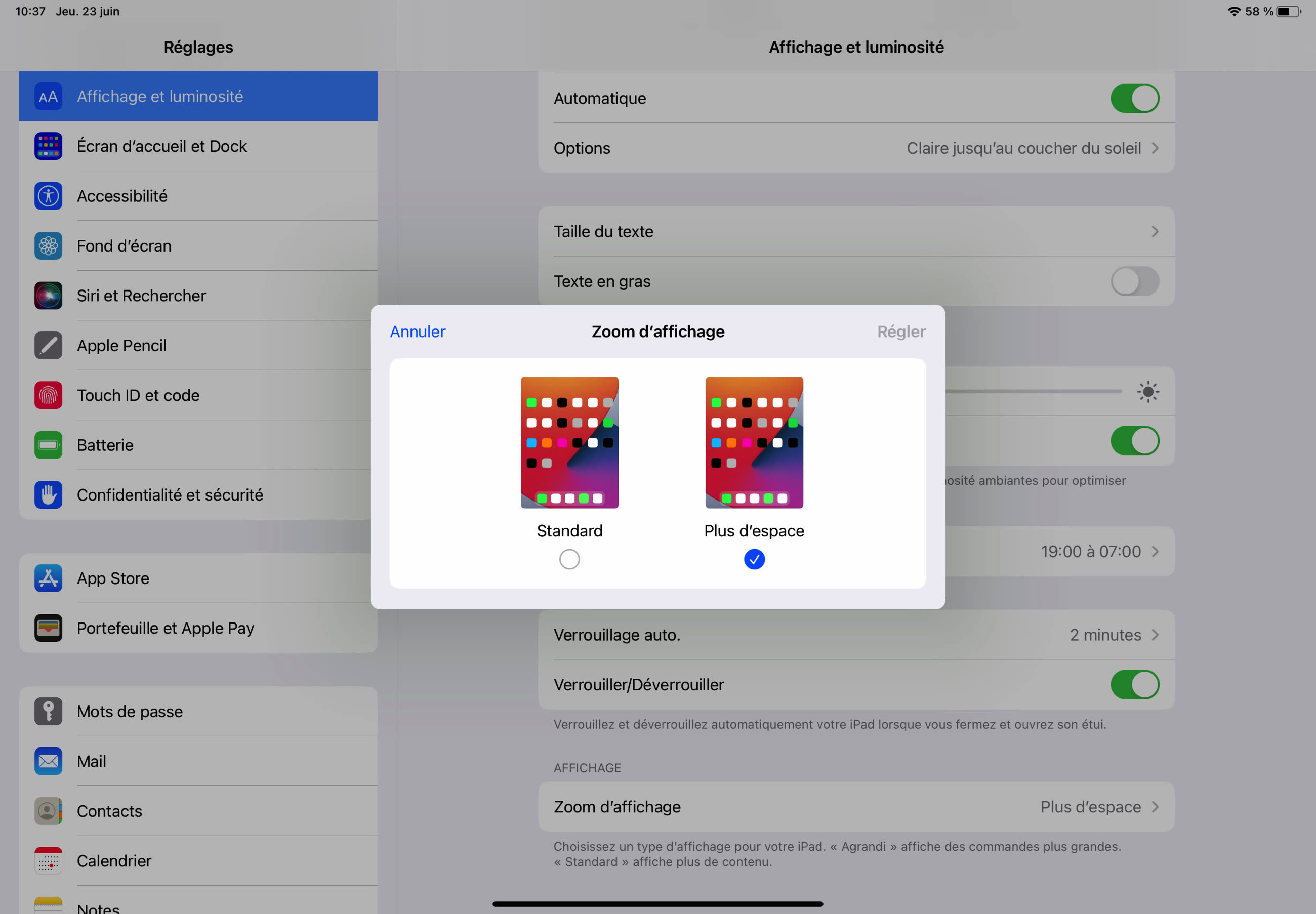This screenshot has width=1316, height=914.
Task: Disable the Automatique brightness toggle
Action: pos(1134,98)
